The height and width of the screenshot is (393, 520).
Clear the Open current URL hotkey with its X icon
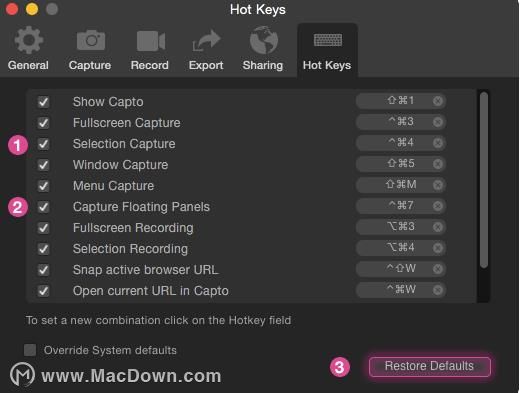[x=438, y=290]
